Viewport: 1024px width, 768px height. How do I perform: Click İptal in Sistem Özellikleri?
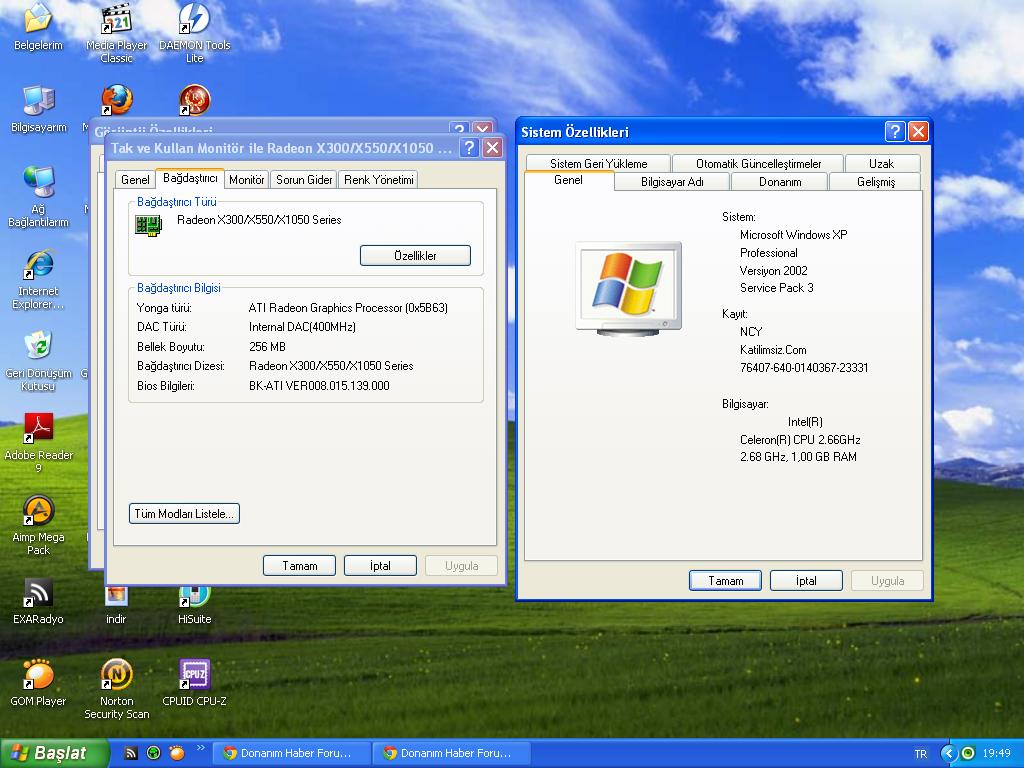pyautogui.click(x=807, y=581)
